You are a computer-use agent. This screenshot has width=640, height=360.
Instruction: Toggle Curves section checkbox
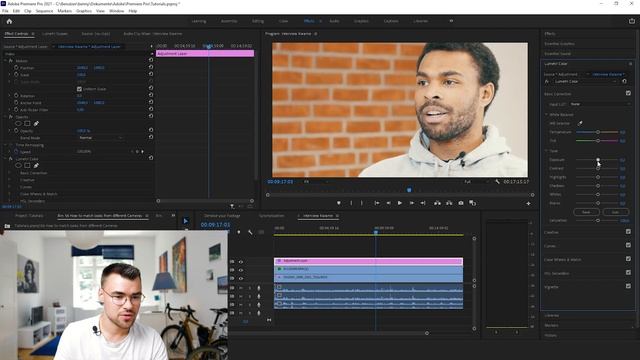628,245
